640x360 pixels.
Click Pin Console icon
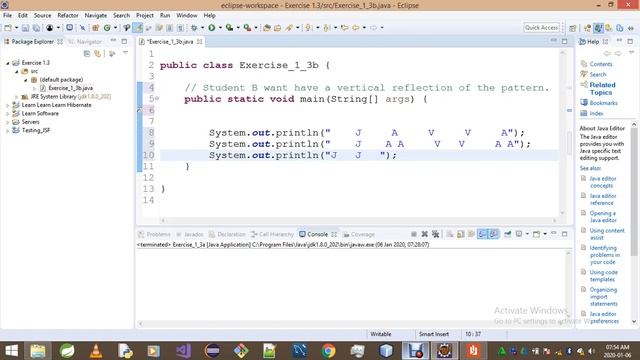coord(508,234)
